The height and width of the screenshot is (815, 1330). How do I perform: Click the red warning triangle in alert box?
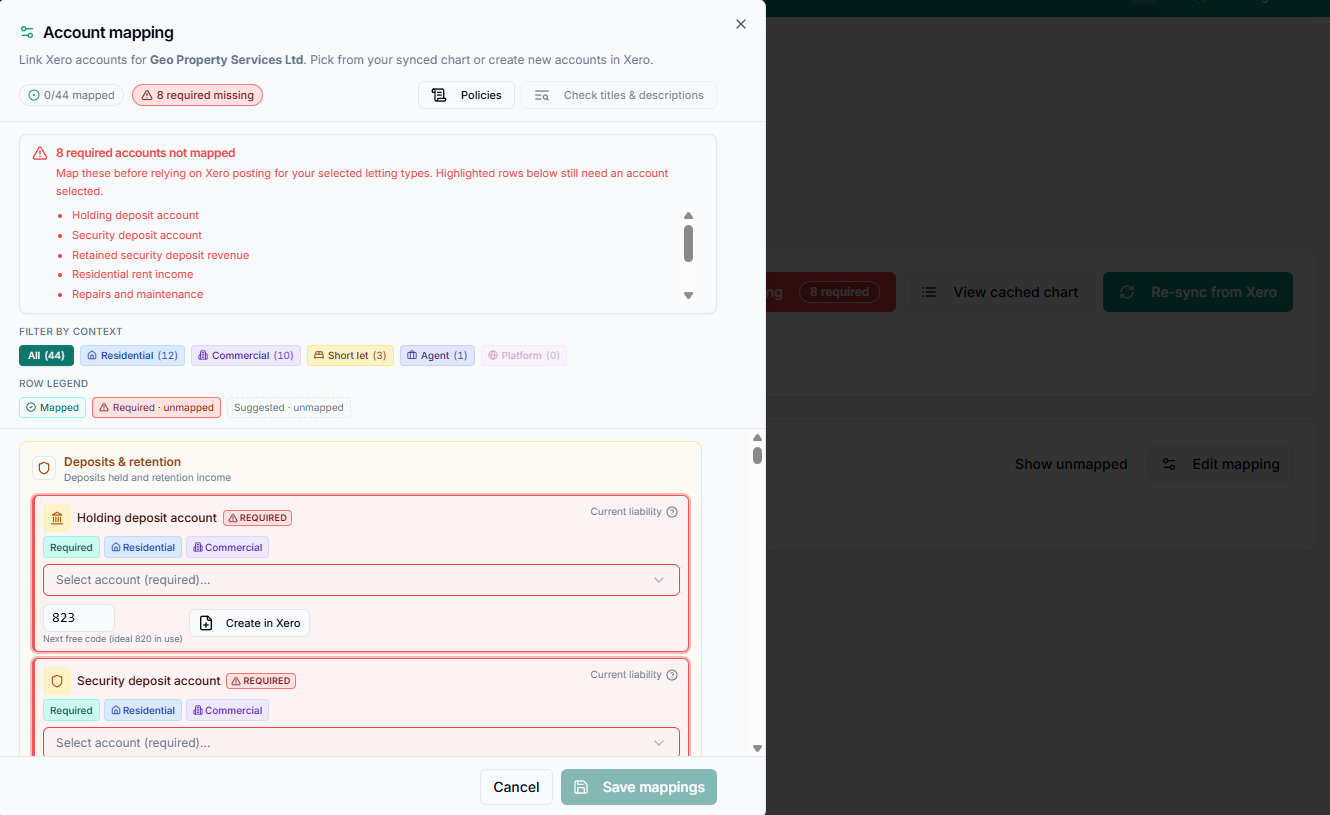(x=40, y=153)
